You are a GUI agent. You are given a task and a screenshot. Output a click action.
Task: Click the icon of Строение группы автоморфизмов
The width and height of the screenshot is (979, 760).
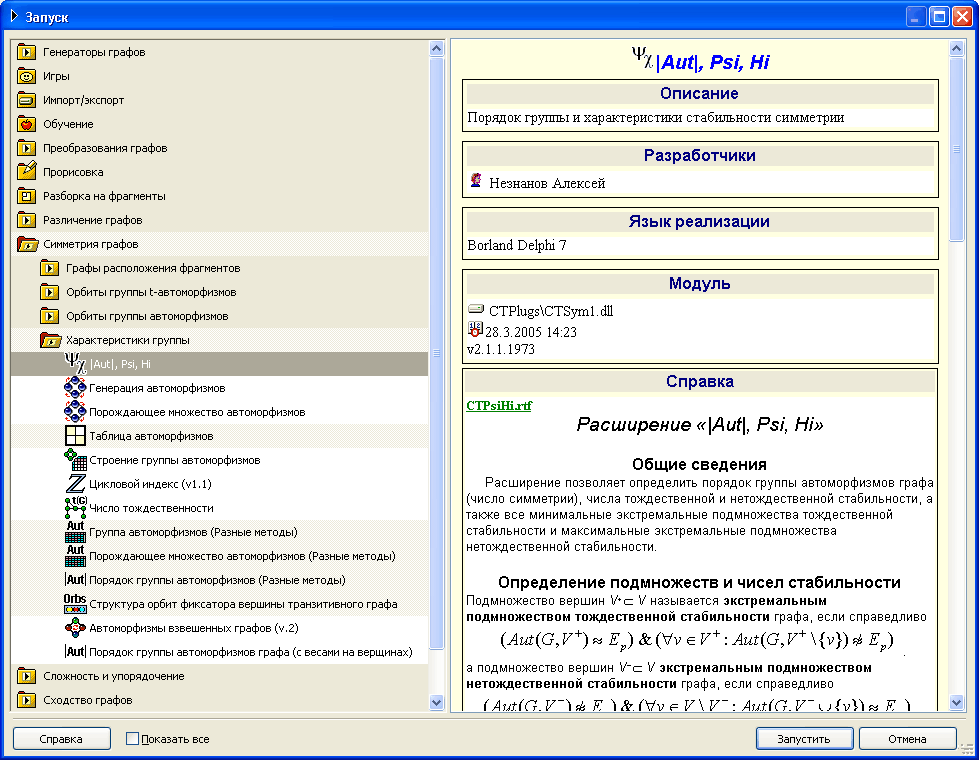click(75, 460)
